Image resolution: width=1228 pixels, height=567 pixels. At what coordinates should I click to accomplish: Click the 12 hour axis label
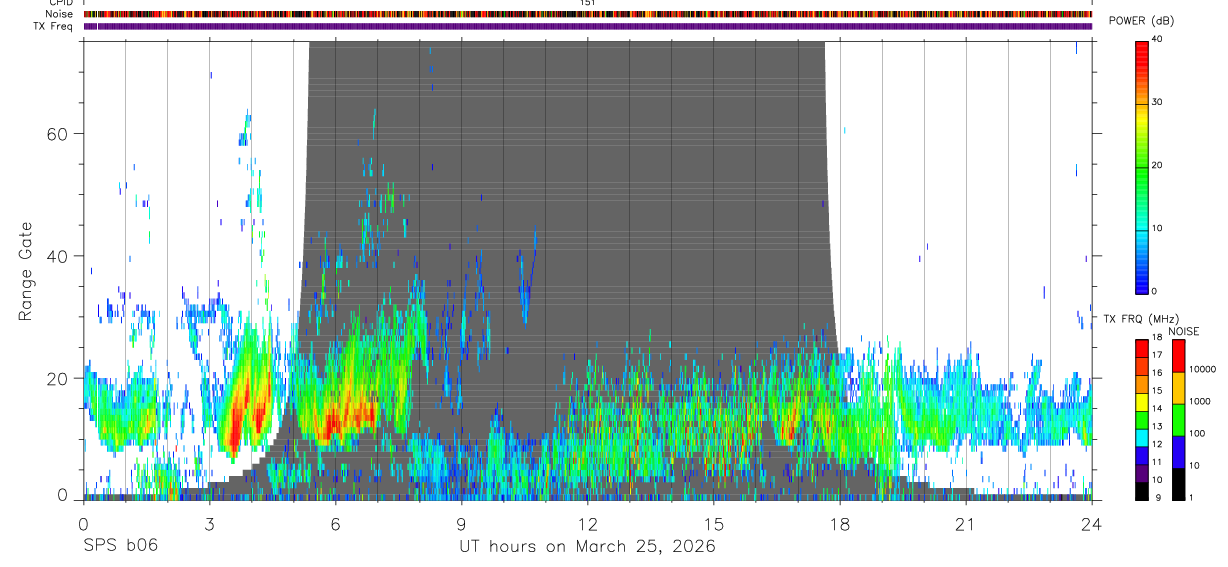click(587, 524)
